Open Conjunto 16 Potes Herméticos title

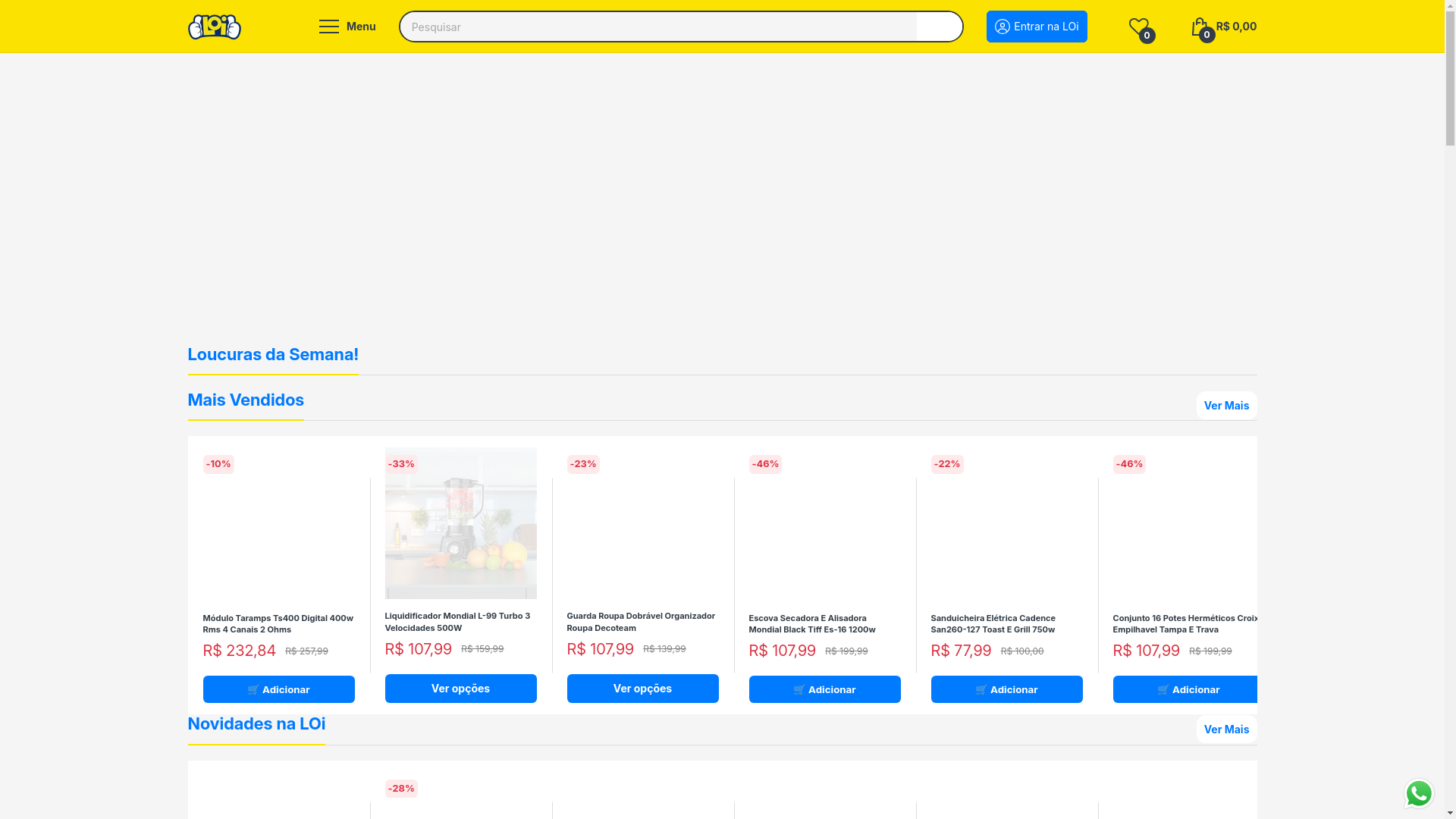pos(1185,624)
